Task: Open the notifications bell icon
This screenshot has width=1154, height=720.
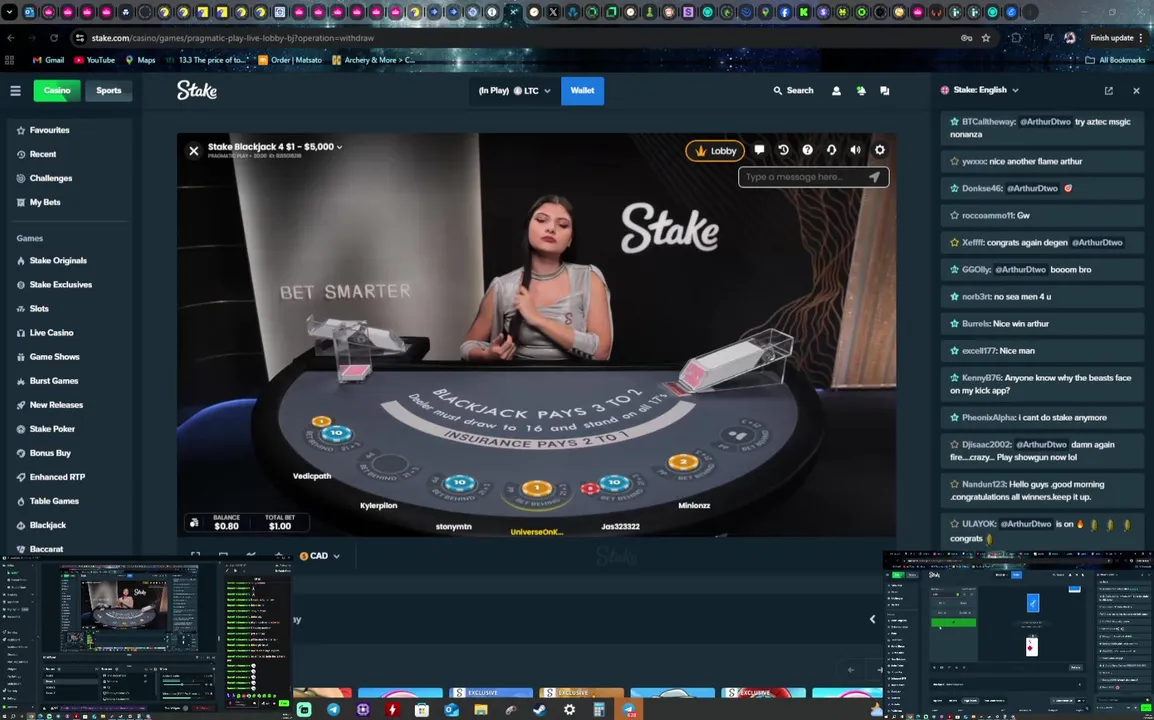Action: (860, 91)
